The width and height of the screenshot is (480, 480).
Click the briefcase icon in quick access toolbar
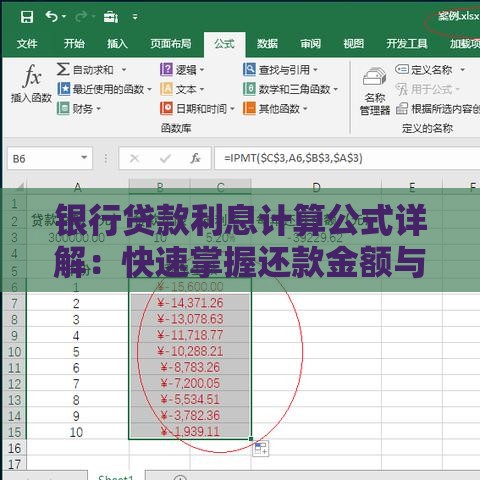(110, 16)
